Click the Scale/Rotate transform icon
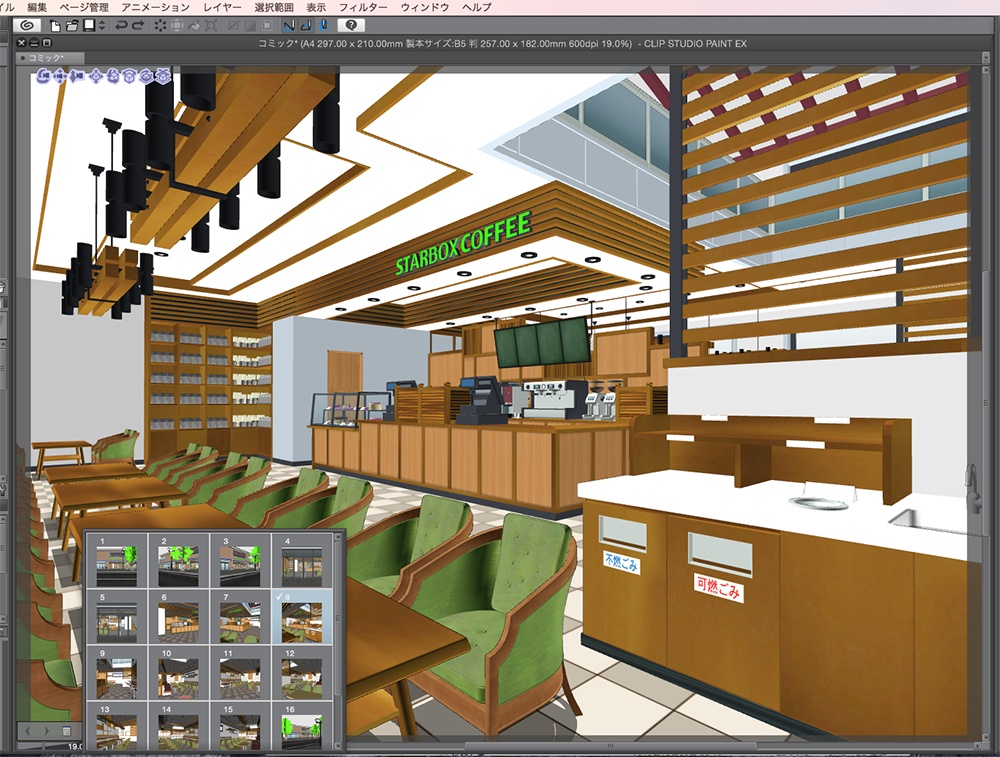The width and height of the screenshot is (1000, 757). point(212,26)
